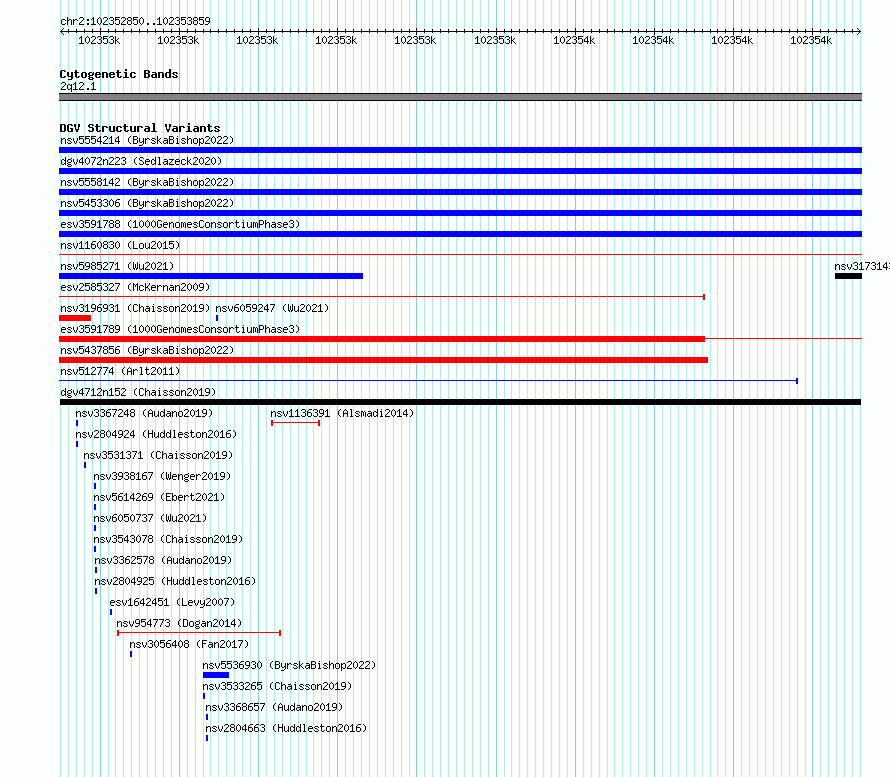Select nsv3362578 (Audano2019) label
The image size is (890, 777).
pyautogui.click(x=163, y=560)
